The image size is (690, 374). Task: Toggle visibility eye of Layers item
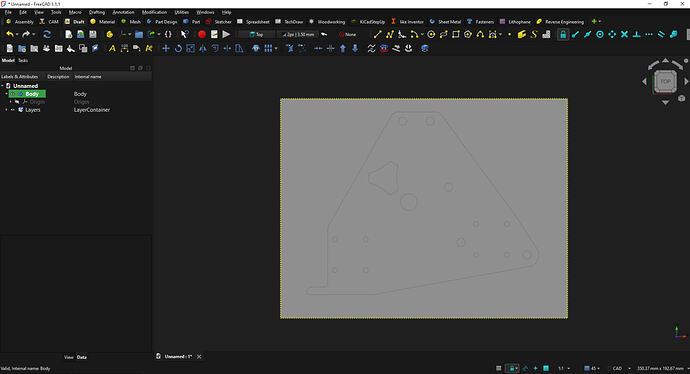pos(13,110)
